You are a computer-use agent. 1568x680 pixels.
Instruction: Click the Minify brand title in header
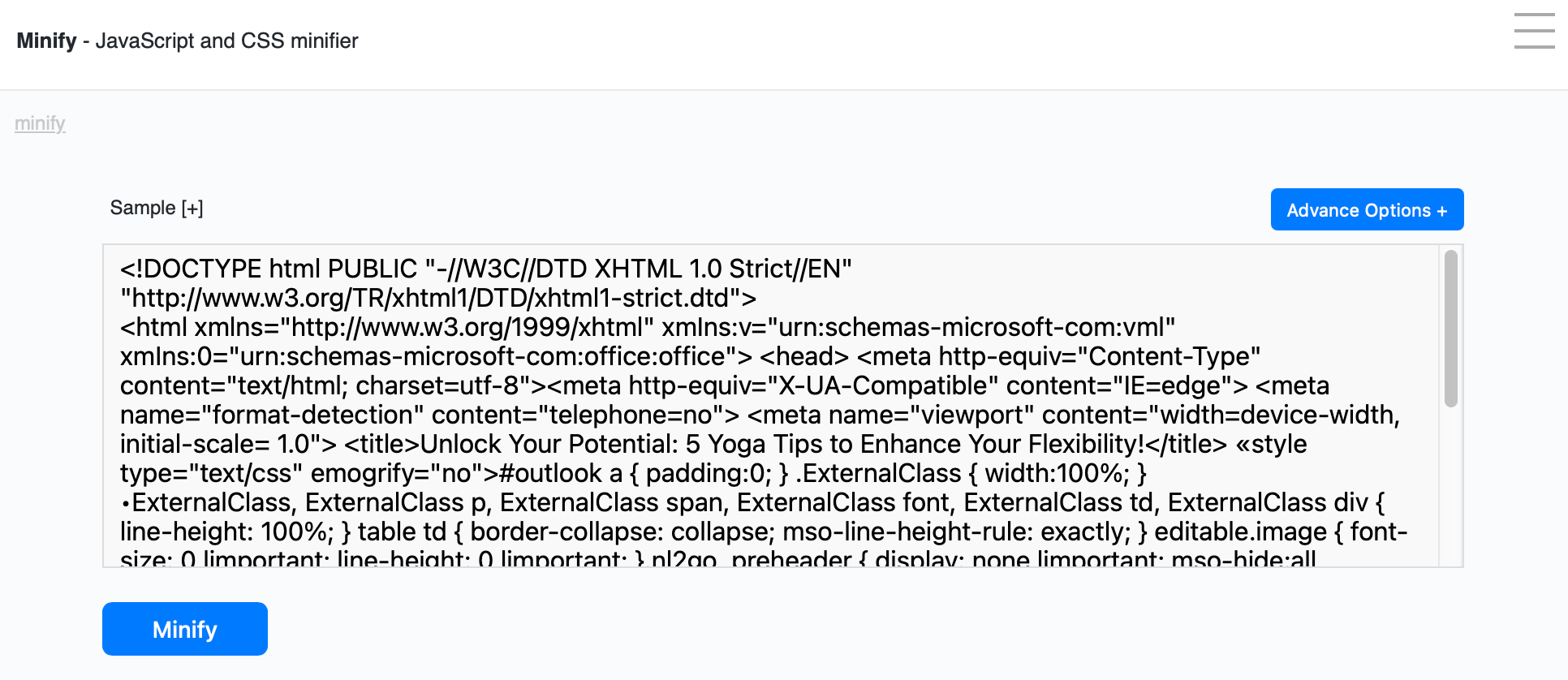pyautogui.click(x=46, y=41)
